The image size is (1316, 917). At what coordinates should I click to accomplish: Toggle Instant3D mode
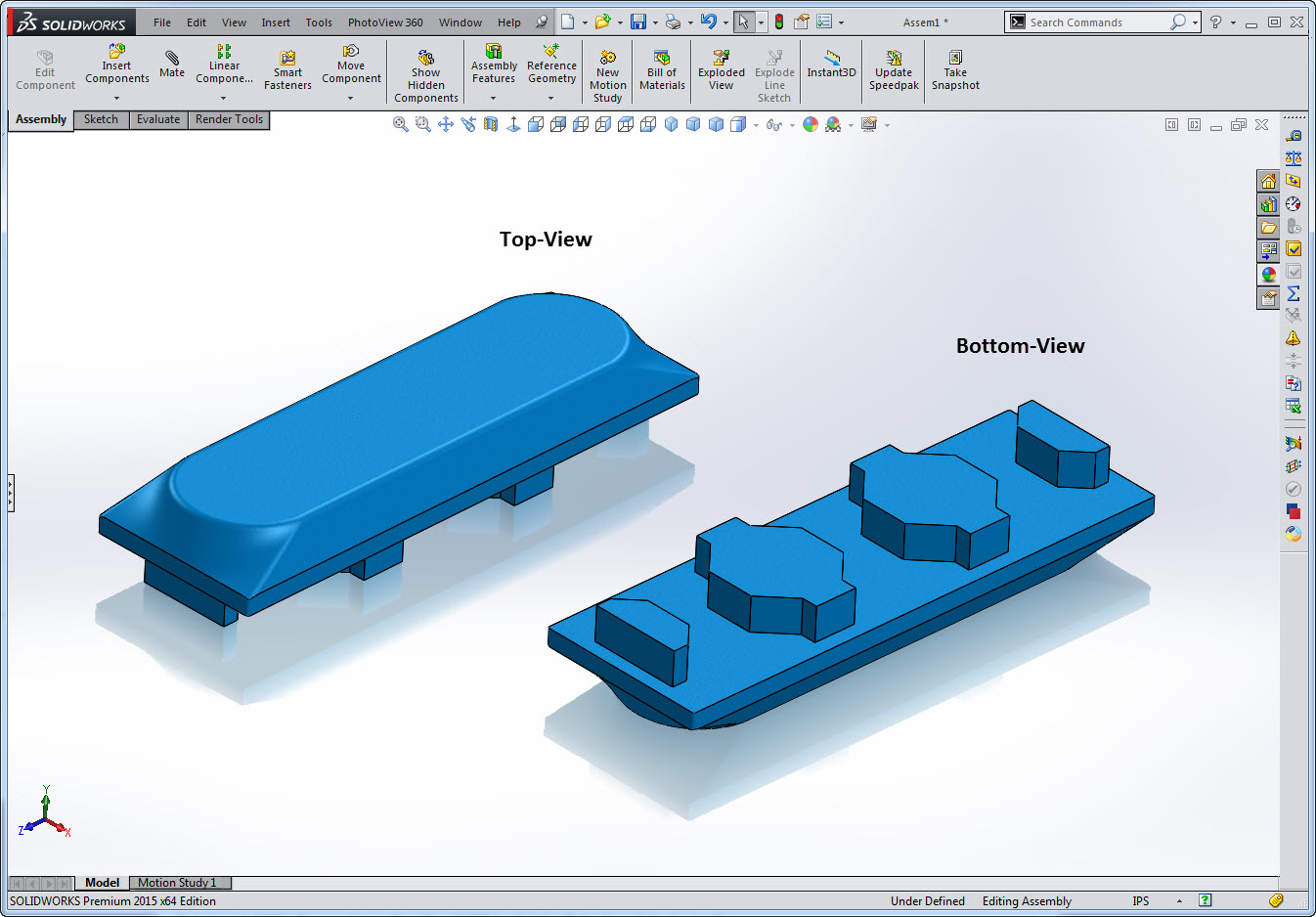(x=831, y=65)
